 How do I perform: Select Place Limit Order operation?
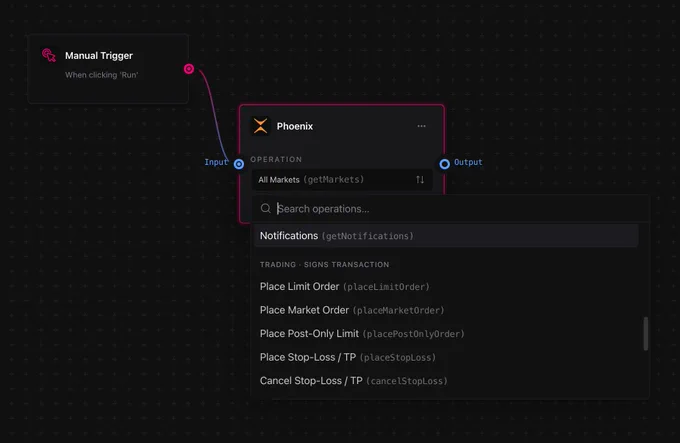446,287
